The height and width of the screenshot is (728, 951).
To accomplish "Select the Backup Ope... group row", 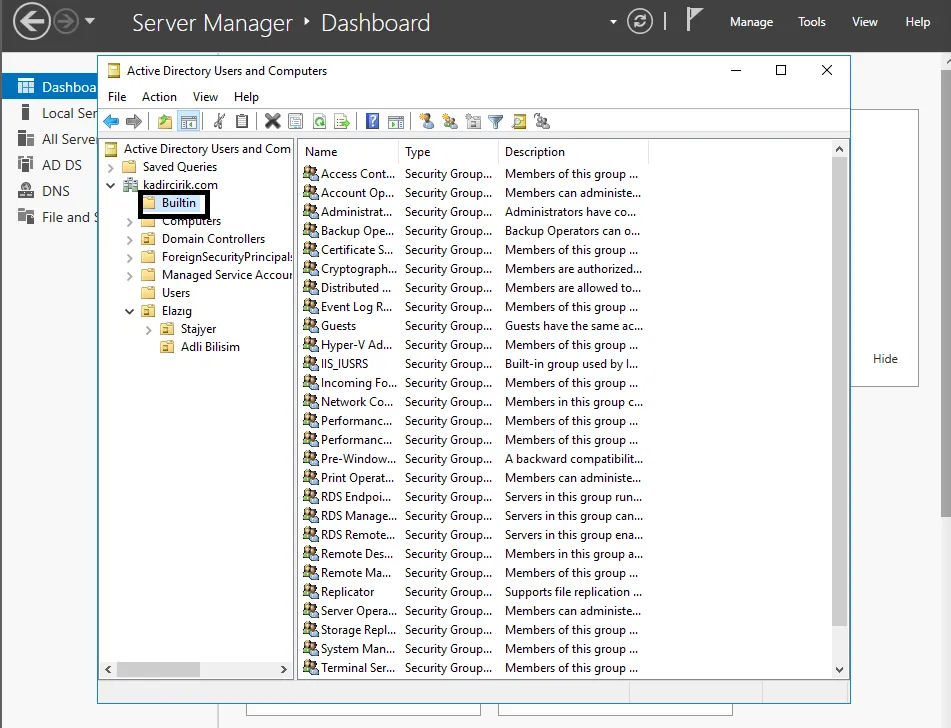I will [473, 231].
